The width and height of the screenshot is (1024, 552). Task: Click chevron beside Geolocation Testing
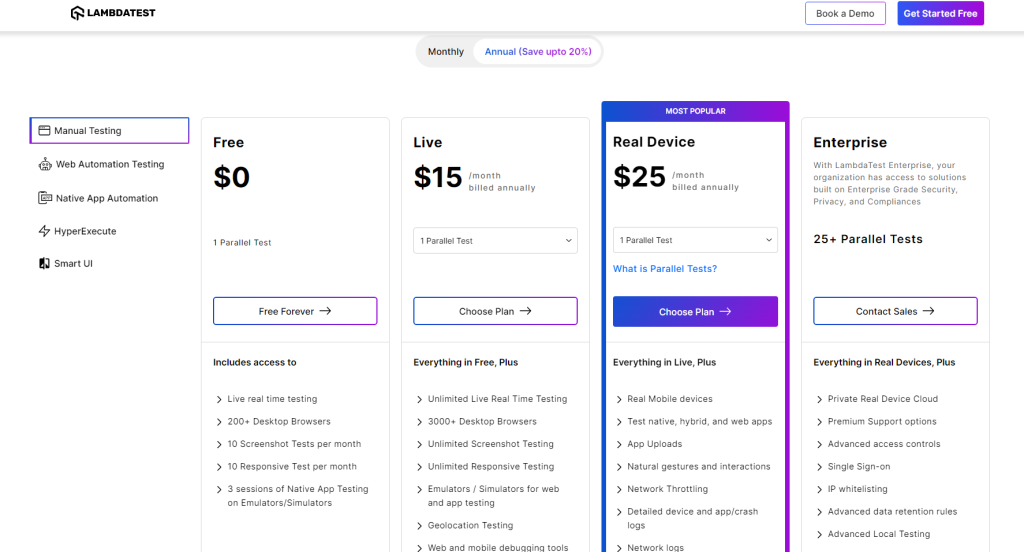419,526
